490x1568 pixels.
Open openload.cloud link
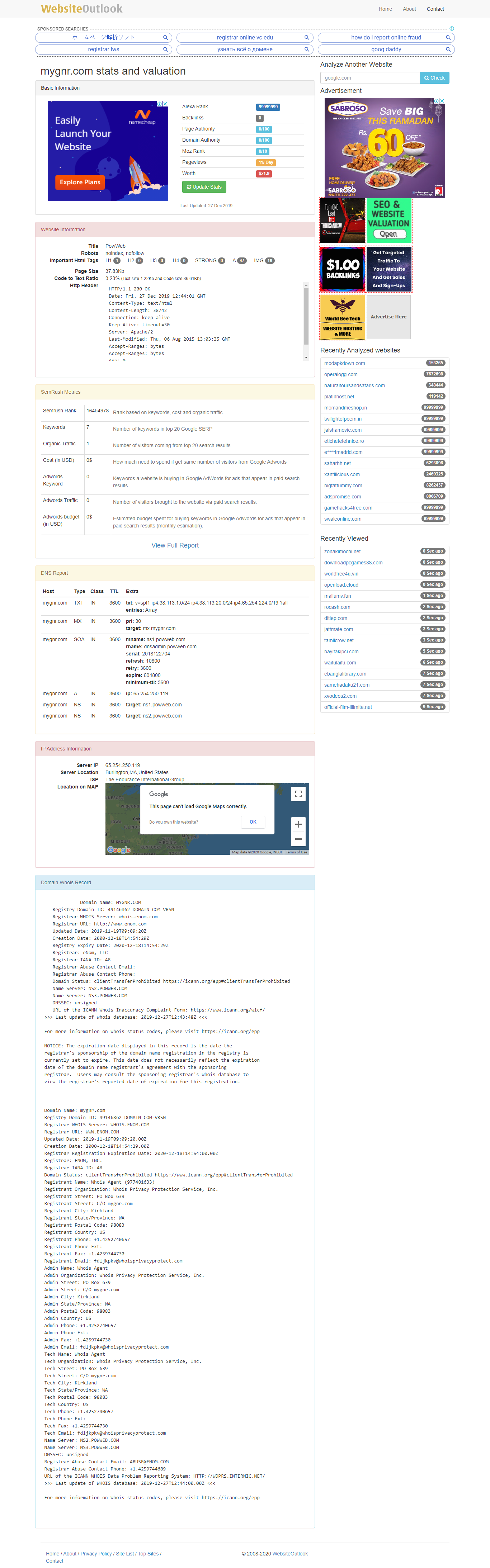[341, 585]
